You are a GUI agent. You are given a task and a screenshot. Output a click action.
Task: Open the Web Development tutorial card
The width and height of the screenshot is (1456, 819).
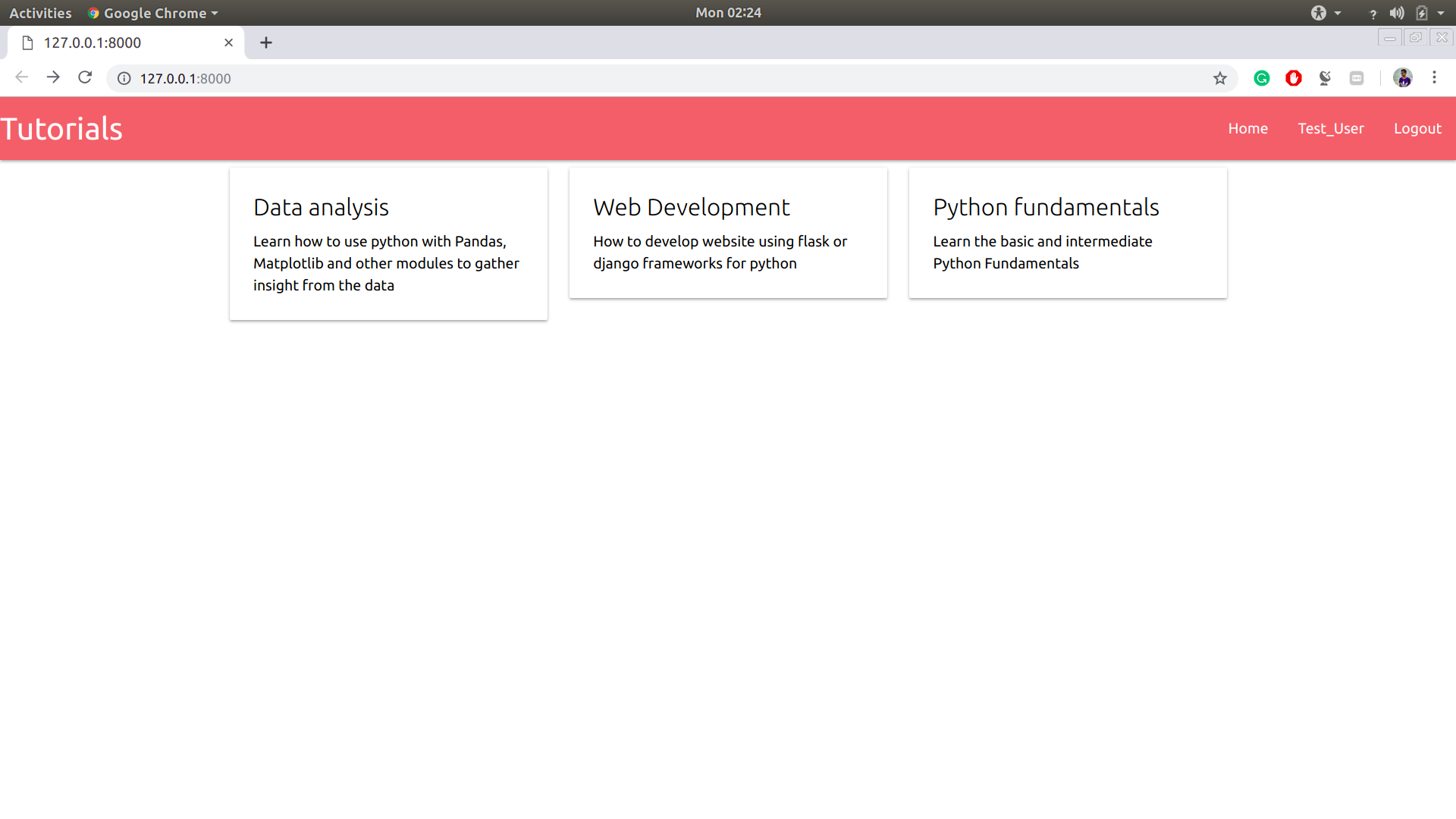[x=727, y=232]
